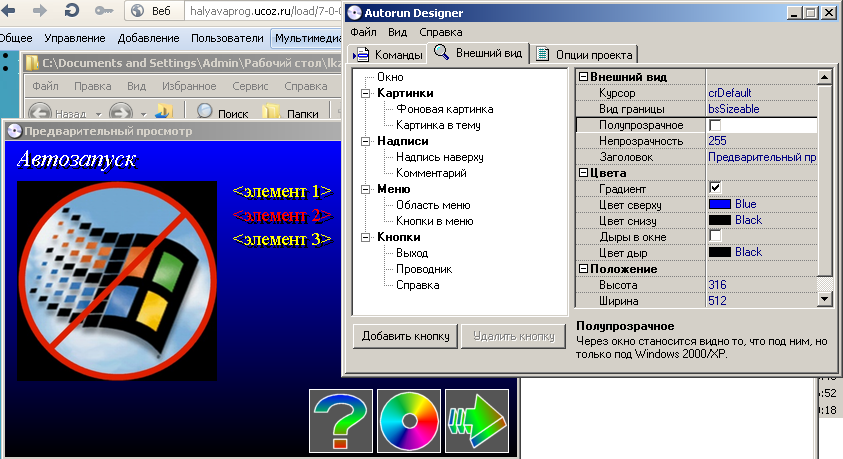
Task: Click the Explorer Назад back button
Action: point(41,113)
